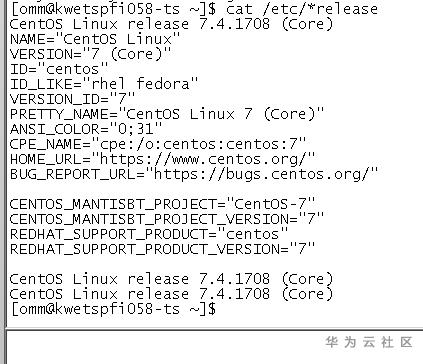The height and width of the screenshot is (364, 423).
Task: Click the ID="centos" line
Action: [x=59, y=69]
